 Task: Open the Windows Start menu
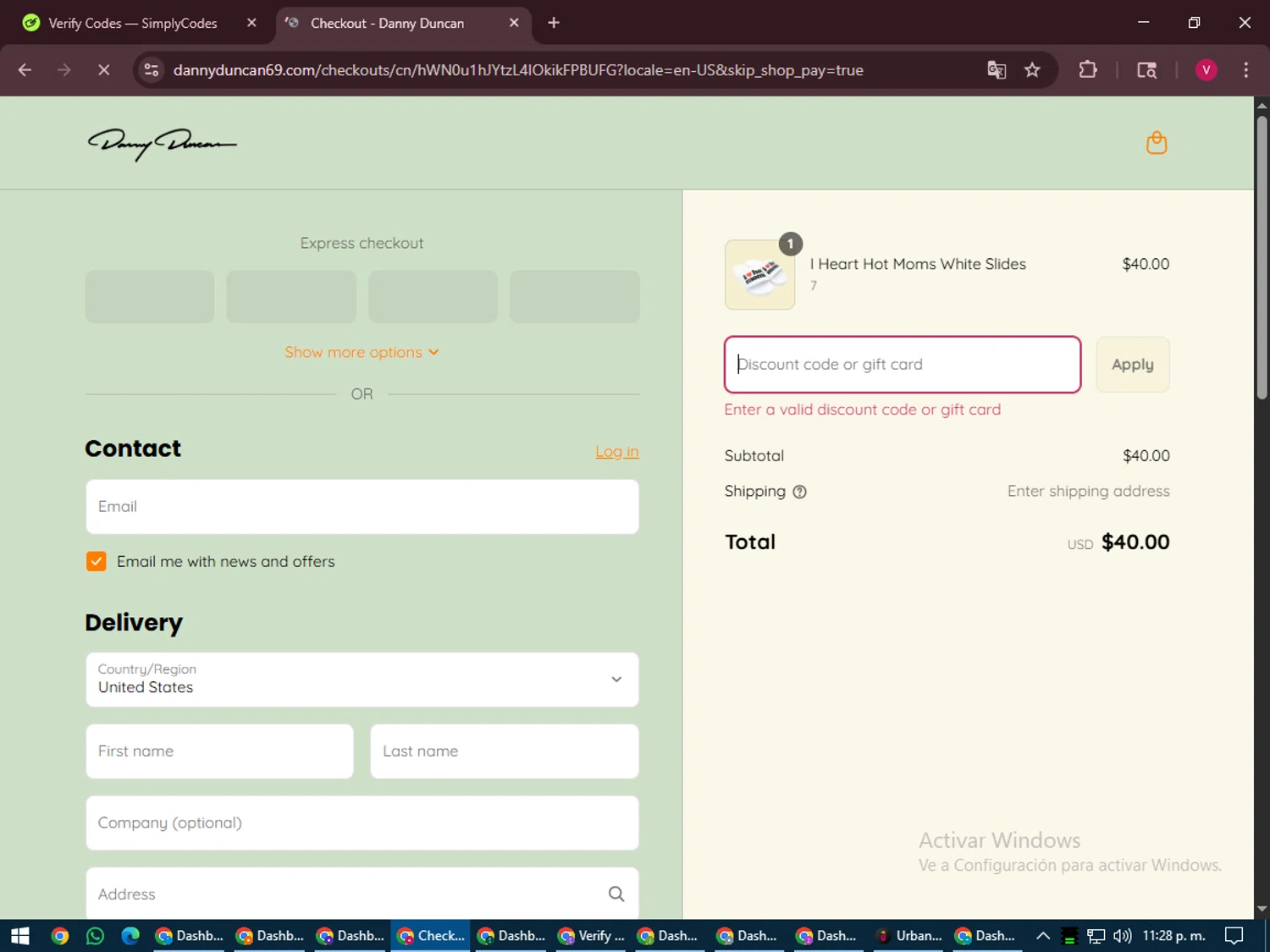[x=20, y=936]
